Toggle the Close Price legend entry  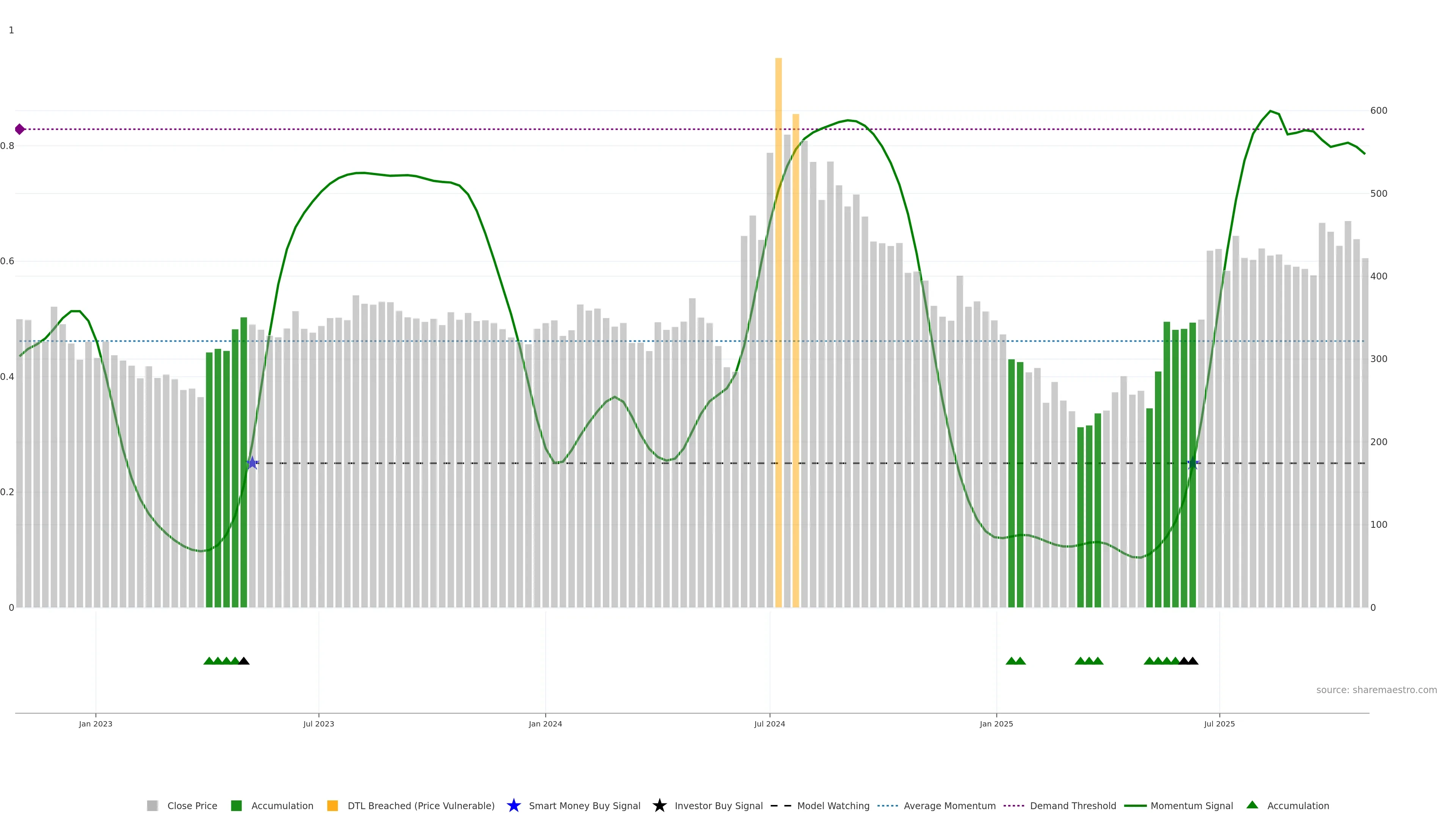coord(191,805)
